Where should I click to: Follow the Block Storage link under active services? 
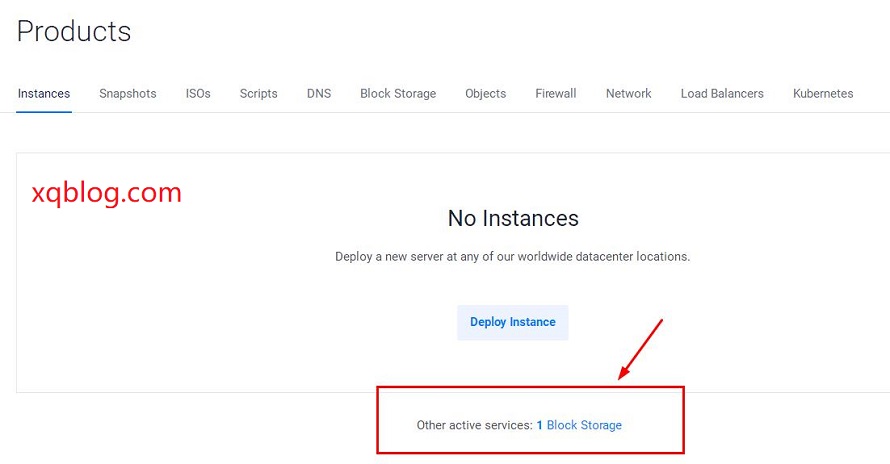pos(584,425)
